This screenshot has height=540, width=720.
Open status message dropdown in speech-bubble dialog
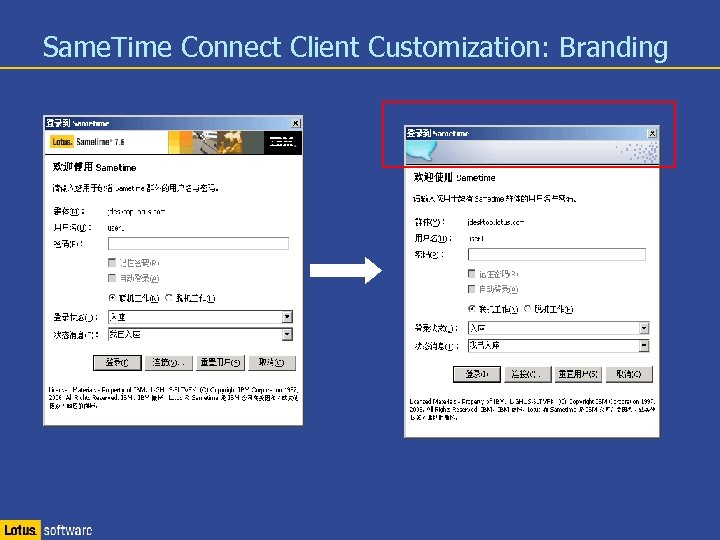(644, 345)
